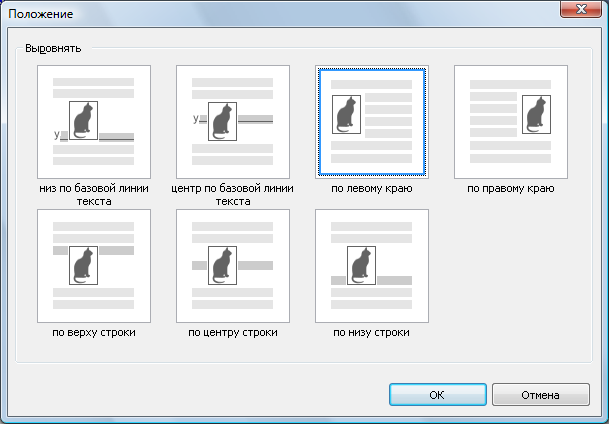Click the cat picture in the right-edge preview
Image resolution: width=609 pixels, height=424 pixels.
coord(536,116)
